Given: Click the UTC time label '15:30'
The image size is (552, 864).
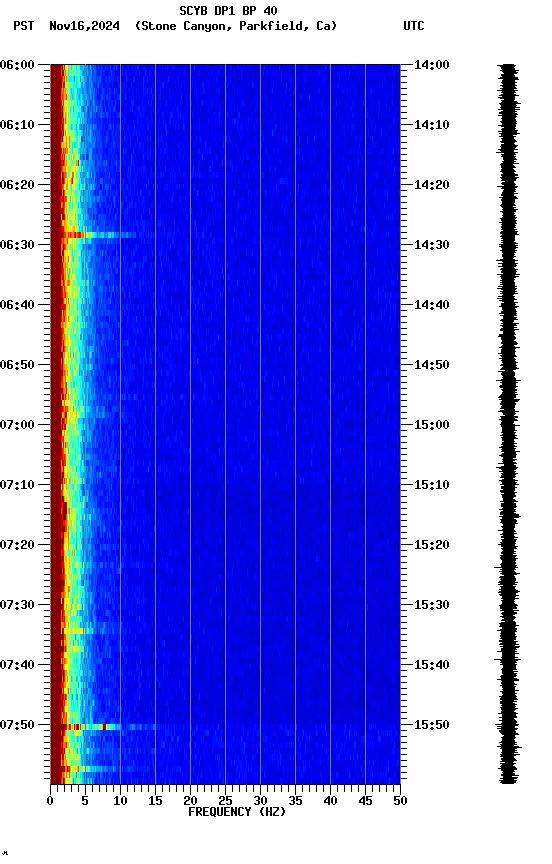Looking at the screenshot, I should (x=432, y=605).
